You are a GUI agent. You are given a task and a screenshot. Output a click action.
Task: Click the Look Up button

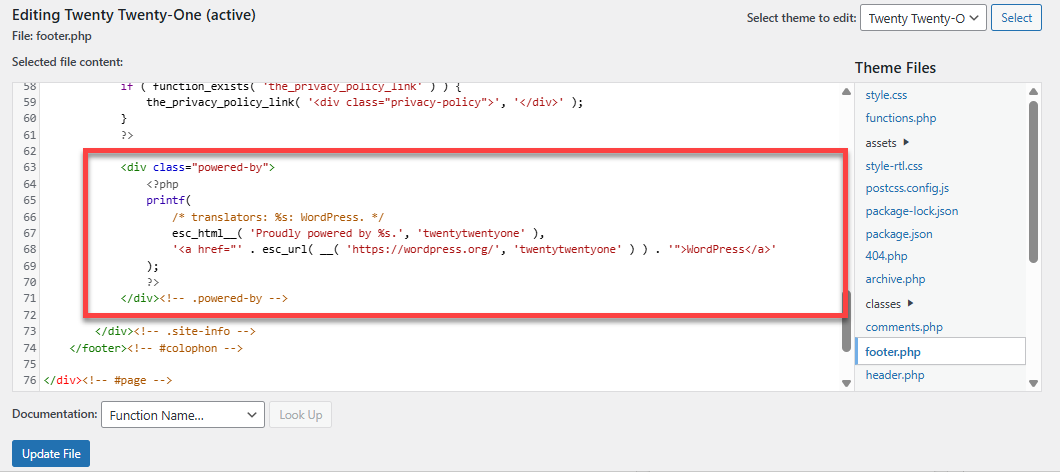pyautogui.click(x=300, y=415)
